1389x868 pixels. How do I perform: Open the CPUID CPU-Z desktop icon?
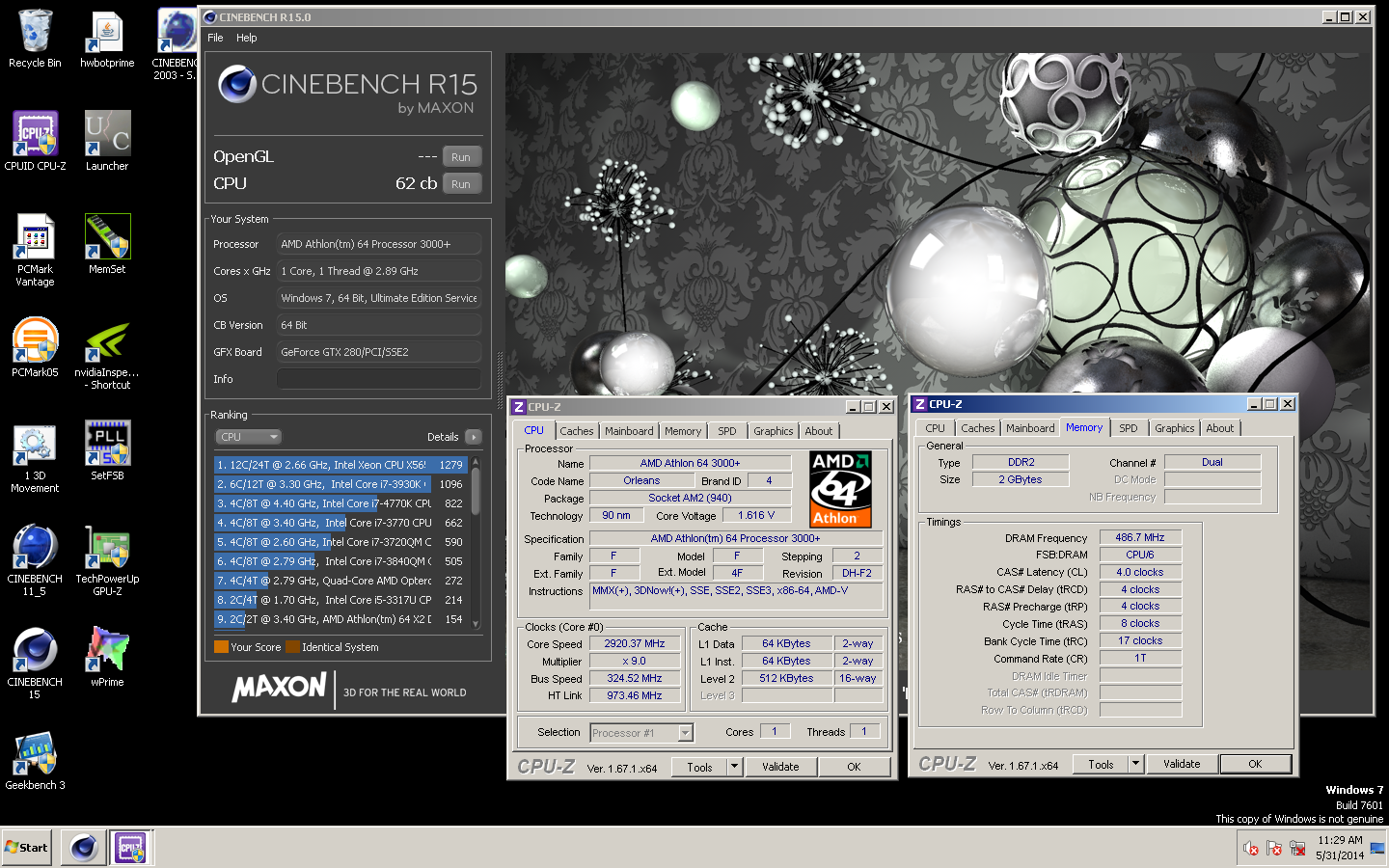pos(35,141)
